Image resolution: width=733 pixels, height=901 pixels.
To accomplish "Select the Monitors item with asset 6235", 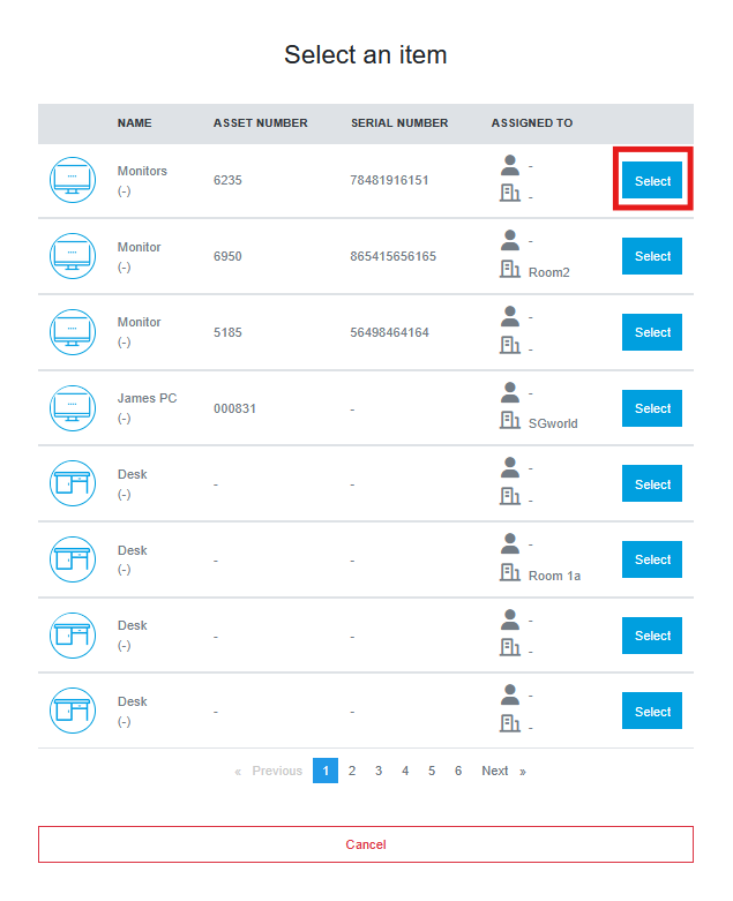I will pos(652,181).
